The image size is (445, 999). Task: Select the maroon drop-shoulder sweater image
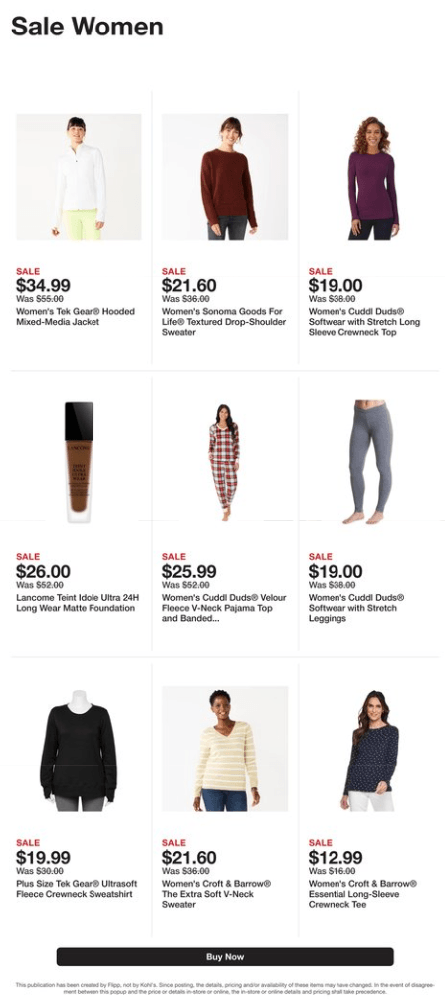pyautogui.click(x=224, y=177)
